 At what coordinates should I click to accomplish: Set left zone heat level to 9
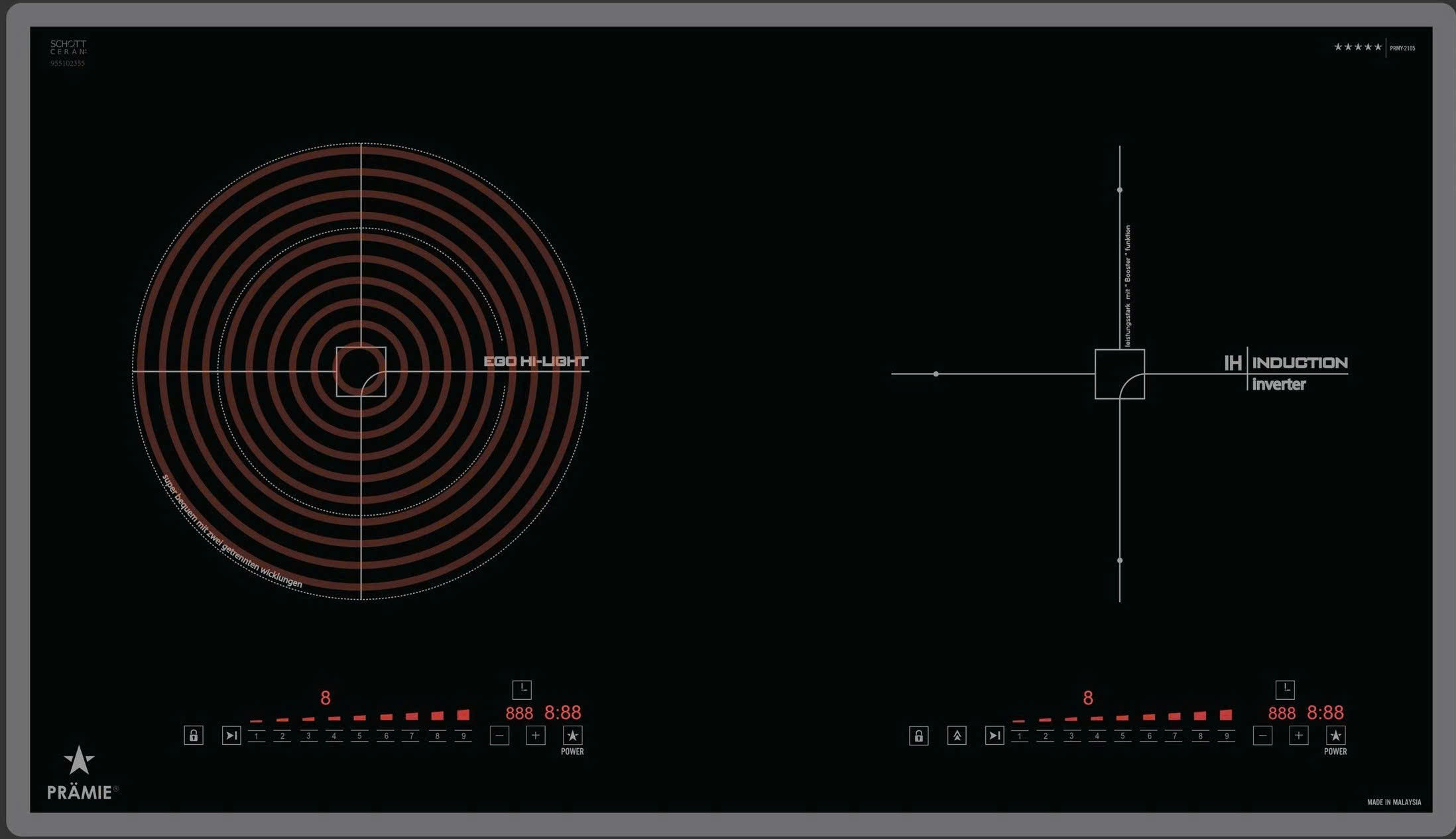[x=463, y=735]
